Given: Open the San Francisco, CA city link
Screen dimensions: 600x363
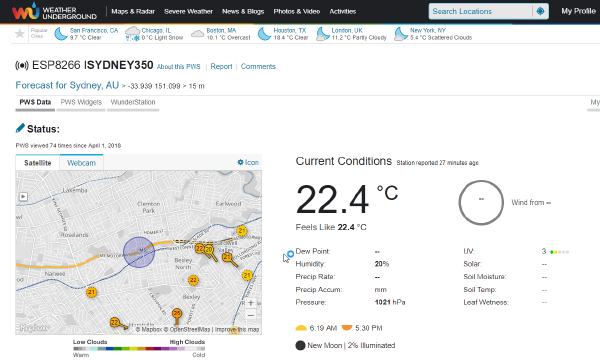Looking at the screenshot, I should click(94, 30).
